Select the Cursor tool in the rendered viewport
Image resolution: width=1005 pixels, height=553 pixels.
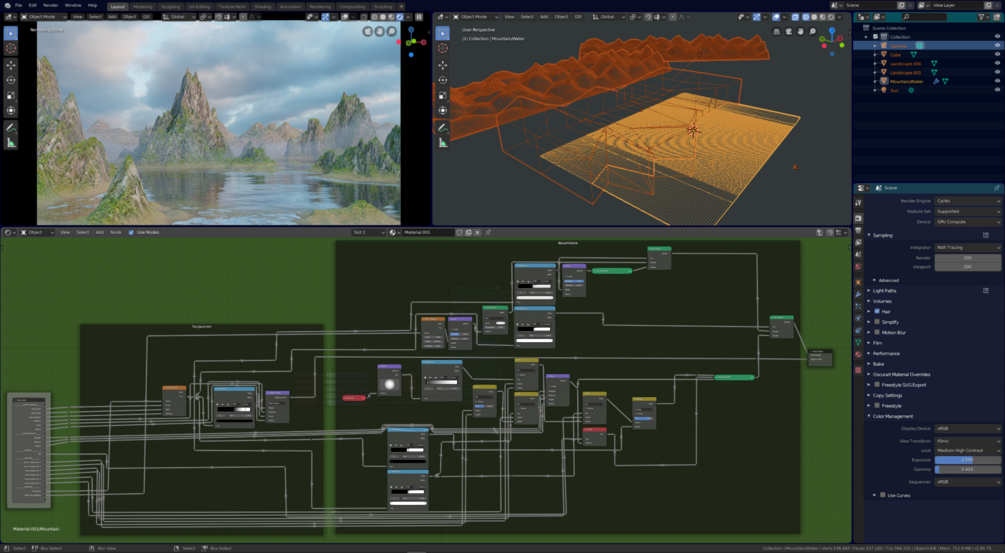point(11,48)
